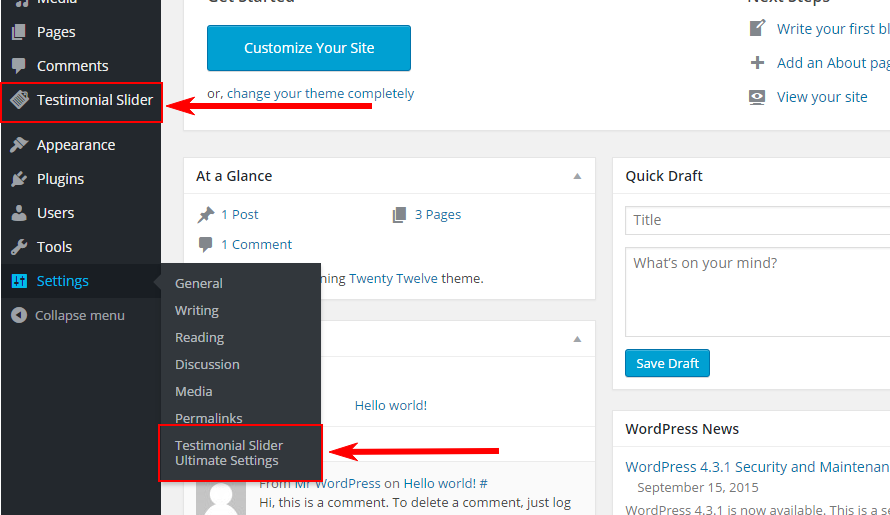Viewport: 890px width, 515px height.
Task: Click the edit icon next to Write your first blog post
Action: point(757,28)
